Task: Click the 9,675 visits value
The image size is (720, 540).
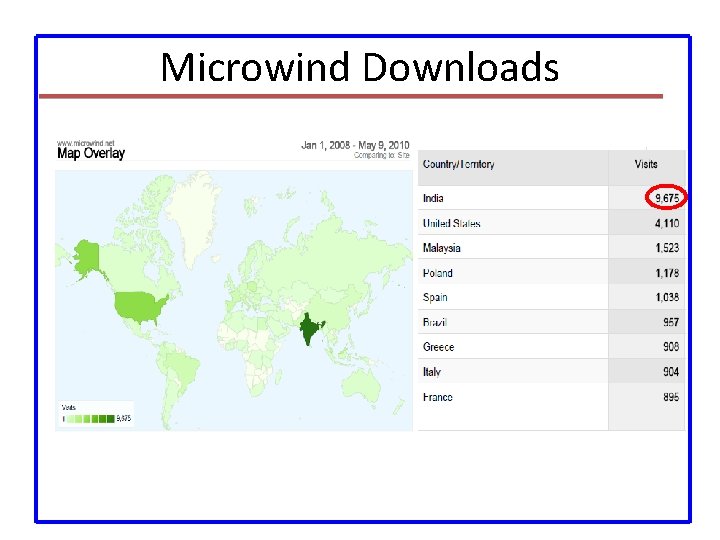Action: click(667, 198)
